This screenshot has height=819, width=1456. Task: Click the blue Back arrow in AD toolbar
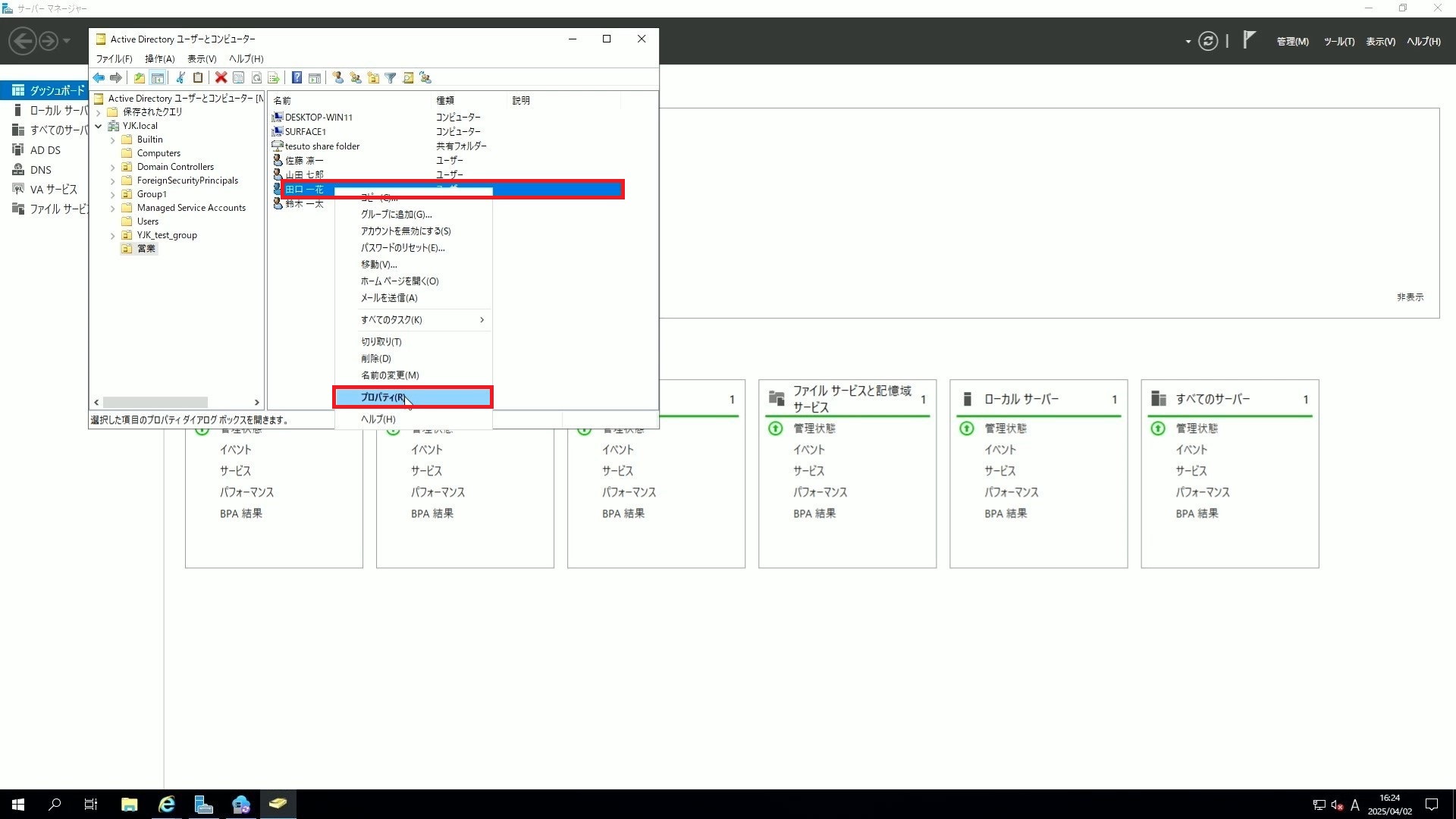coord(99,78)
